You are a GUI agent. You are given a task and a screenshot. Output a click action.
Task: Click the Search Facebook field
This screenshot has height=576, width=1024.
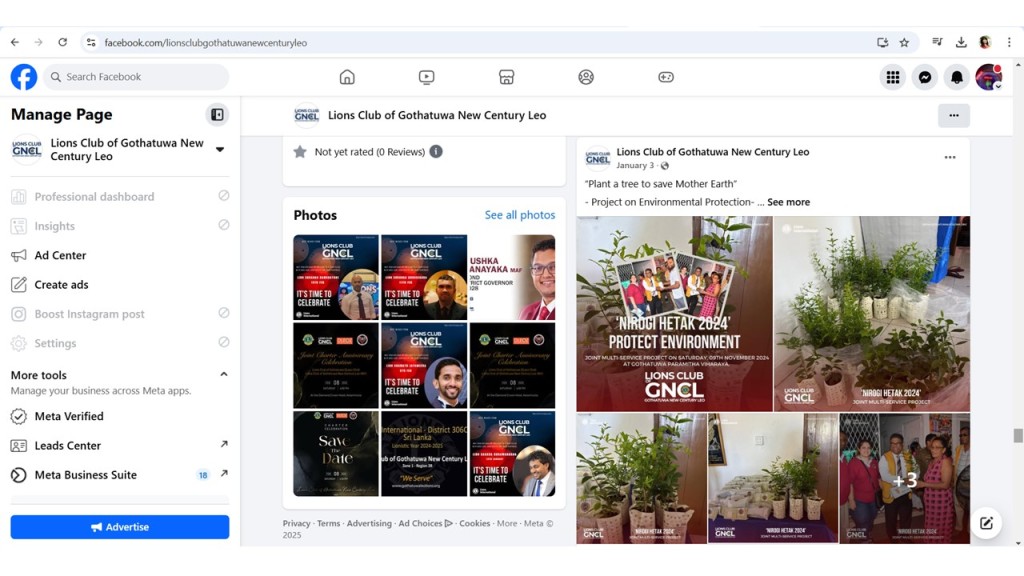click(136, 77)
